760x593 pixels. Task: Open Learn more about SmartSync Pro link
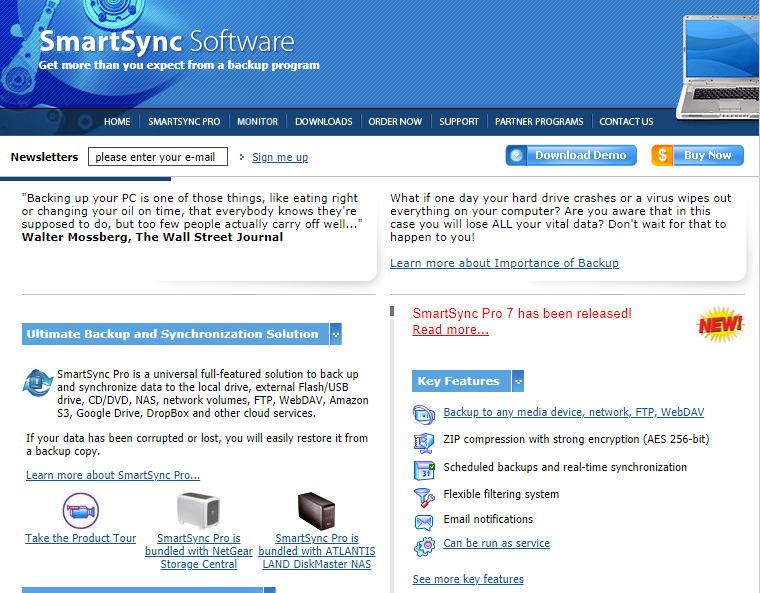click(x=113, y=475)
